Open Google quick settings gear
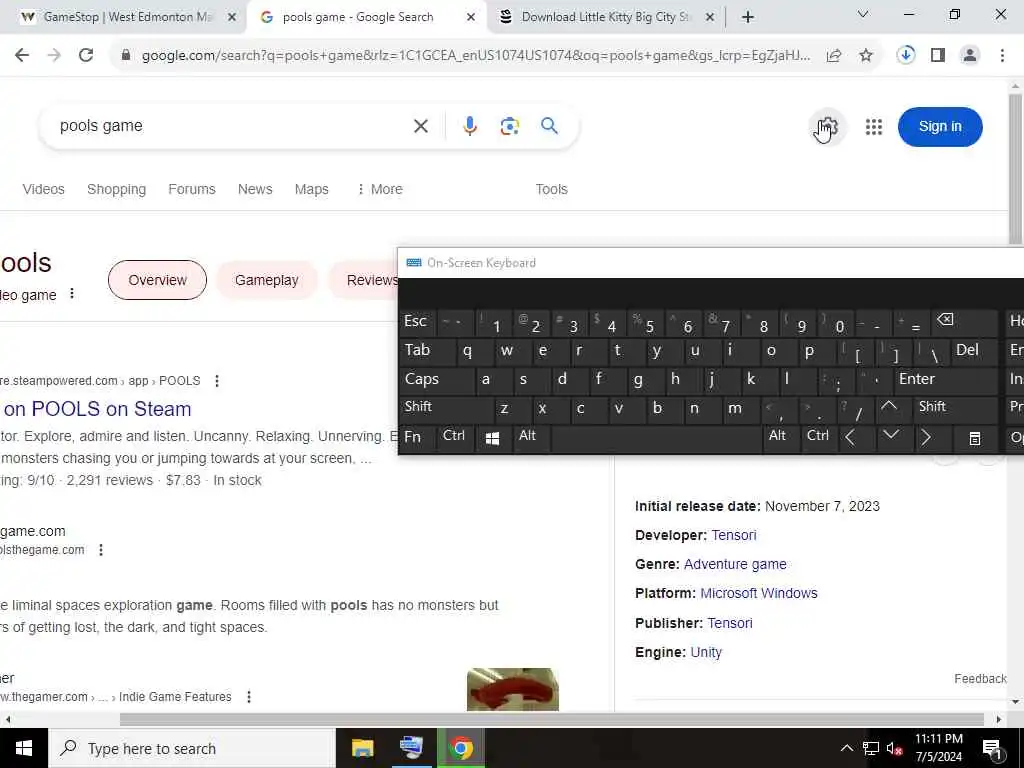Screen dimensions: 1024x768 (827, 127)
